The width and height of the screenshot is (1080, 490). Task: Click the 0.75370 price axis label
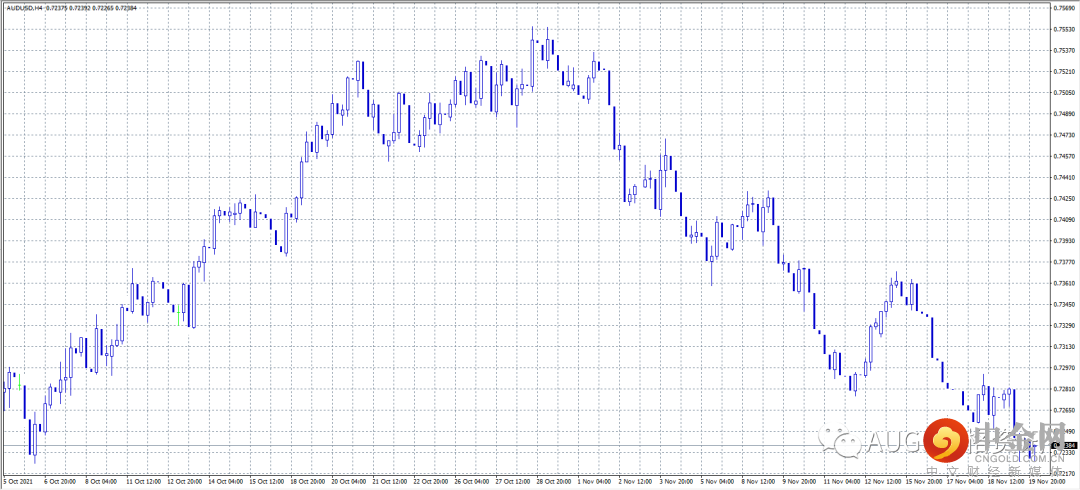pyautogui.click(x=1065, y=50)
